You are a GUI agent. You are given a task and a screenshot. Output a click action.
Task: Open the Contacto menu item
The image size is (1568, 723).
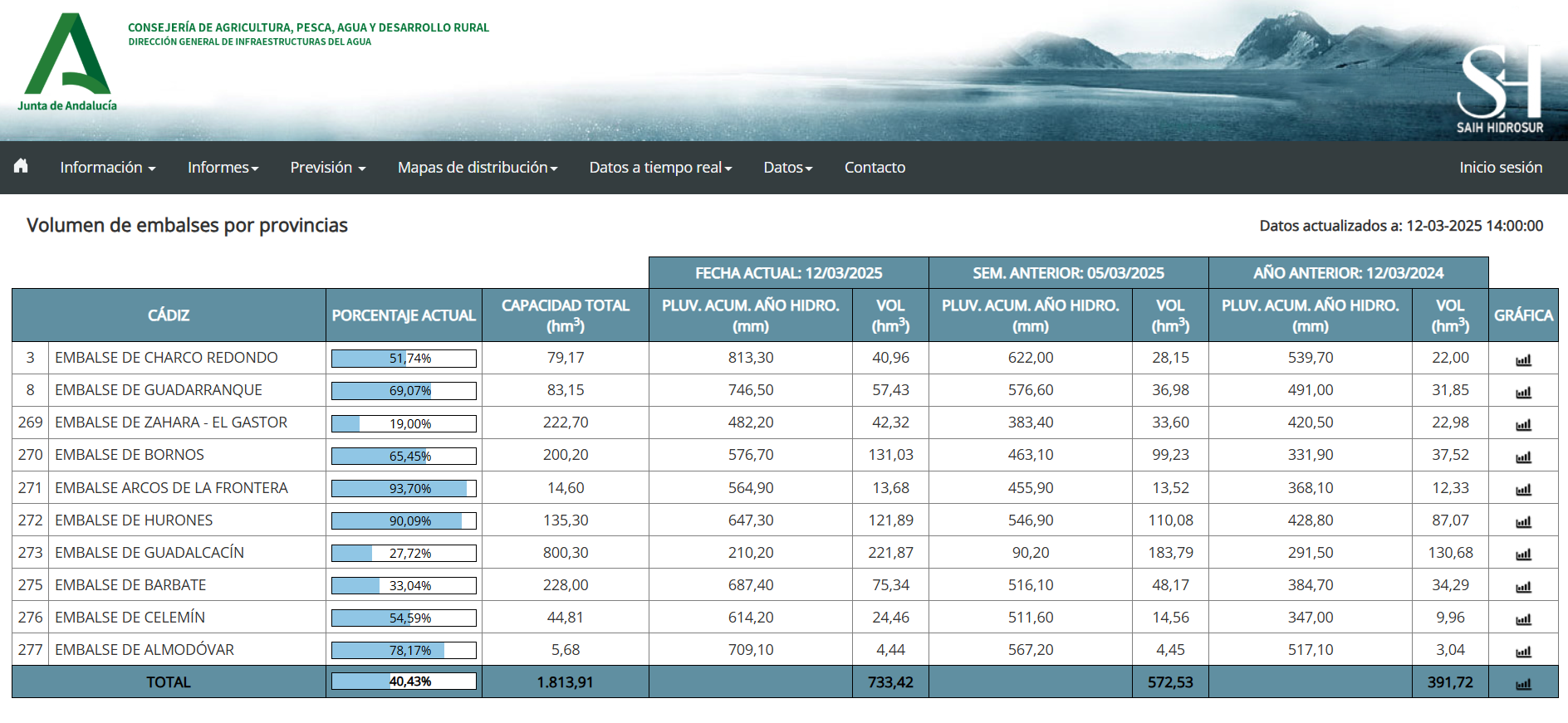coord(875,168)
